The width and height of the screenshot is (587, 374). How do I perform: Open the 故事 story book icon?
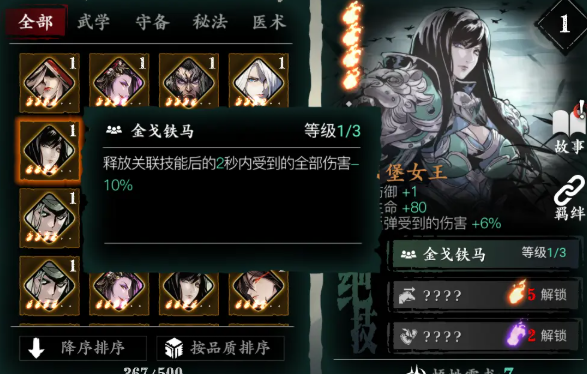pyautogui.click(x=569, y=127)
